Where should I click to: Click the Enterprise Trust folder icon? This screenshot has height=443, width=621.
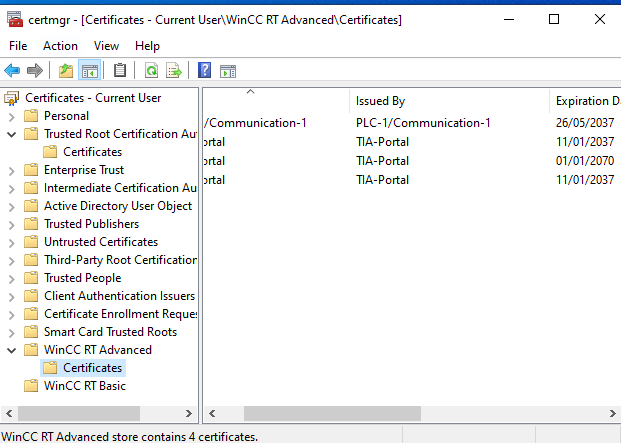click(31, 170)
